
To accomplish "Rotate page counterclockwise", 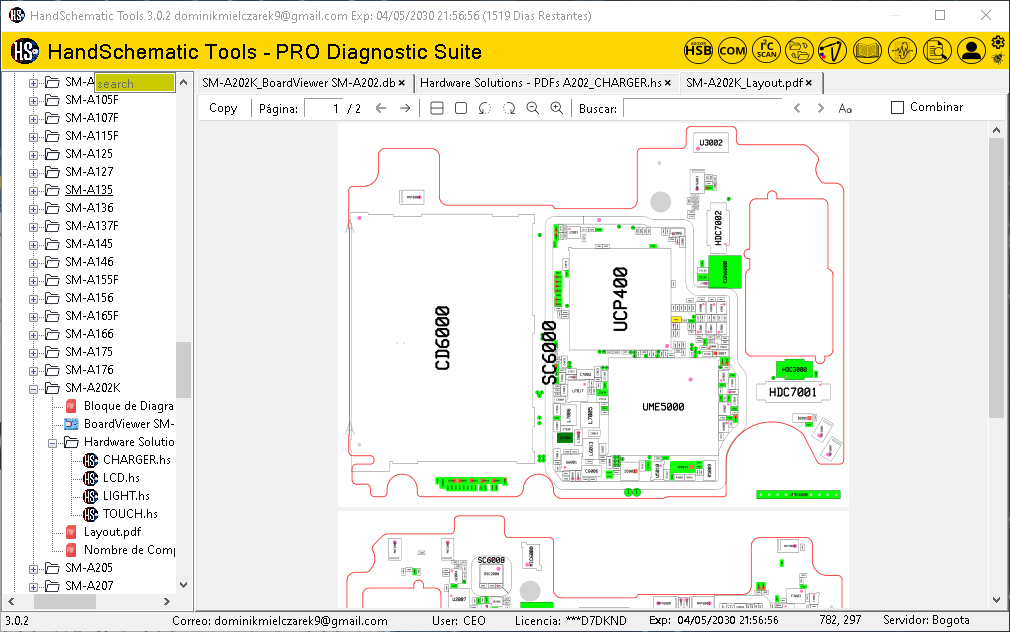I will coord(484,108).
